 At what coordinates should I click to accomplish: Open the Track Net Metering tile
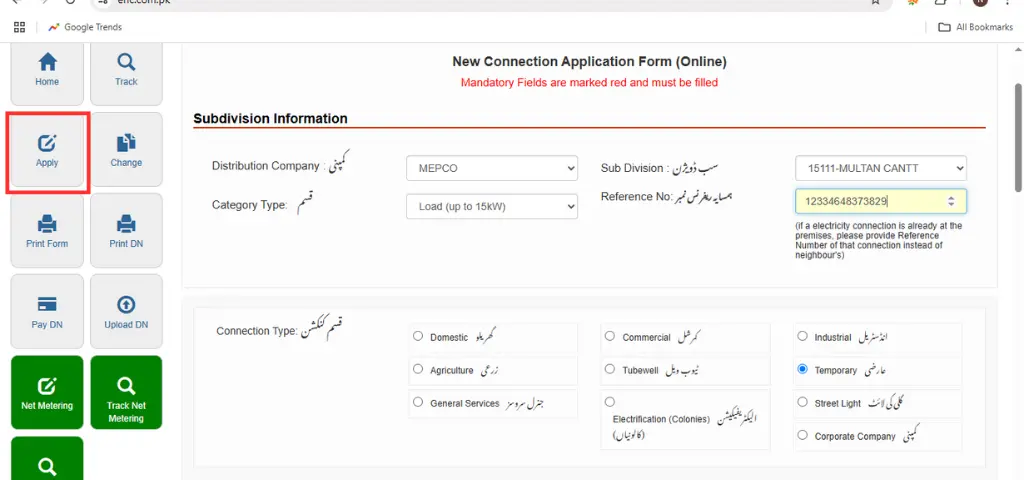tap(126, 392)
